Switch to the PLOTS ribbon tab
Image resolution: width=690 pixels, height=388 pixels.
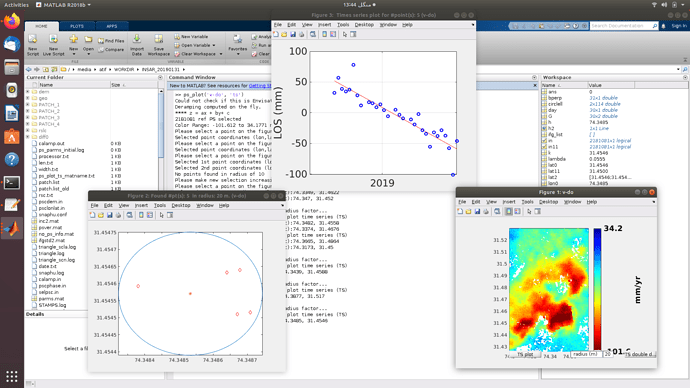click(77, 26)
